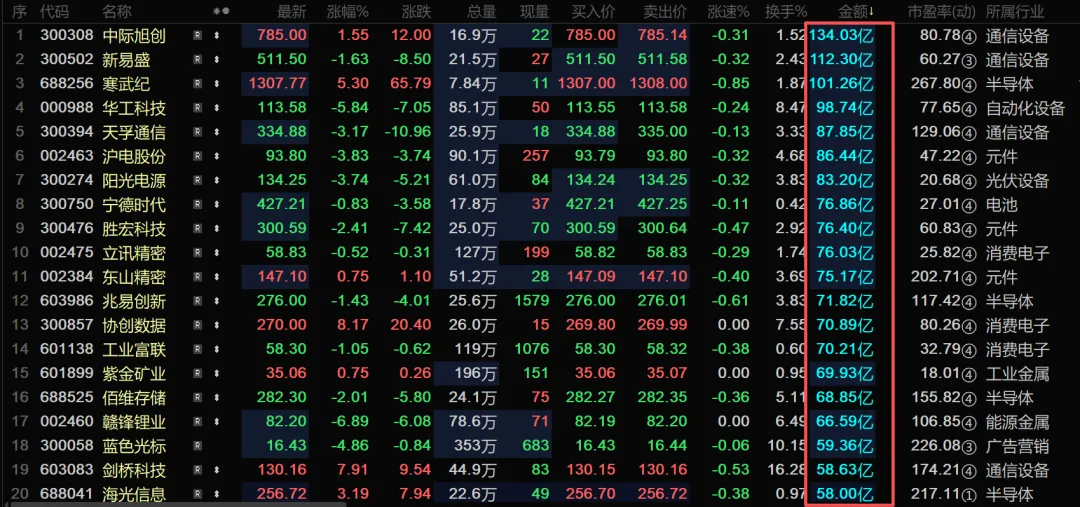The height and width of the screenshot is (507, 1080).
Task: Click current volume 1579 in 兆易创新 row
Action: coord(532,301)
